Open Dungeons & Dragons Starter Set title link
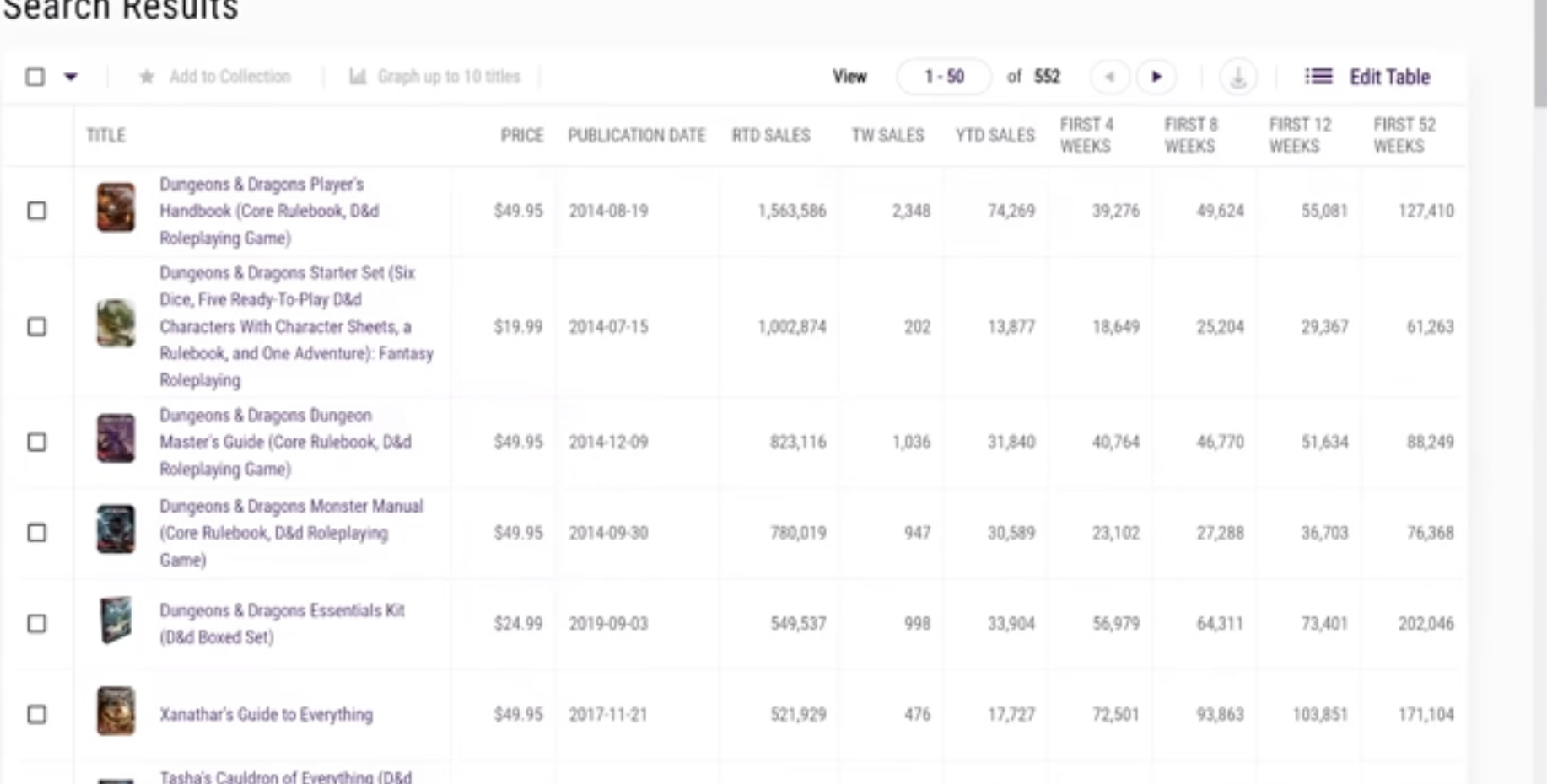 (x=296, y=326)
